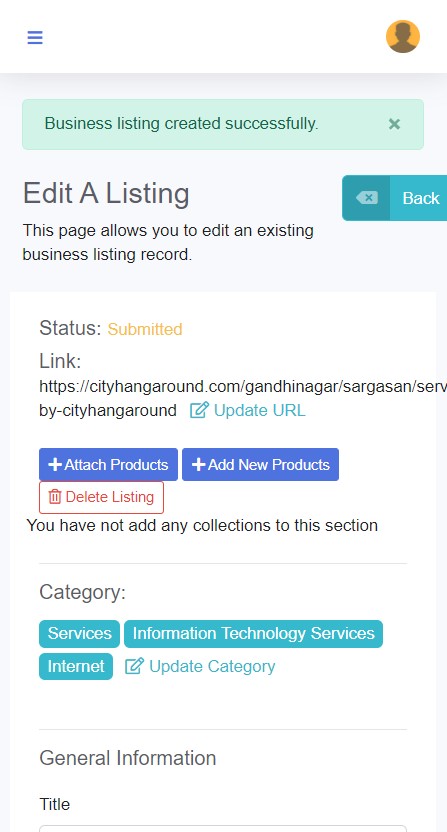Click the backspace icon on Back button
The image size is (447, 832).
(367, 198)
